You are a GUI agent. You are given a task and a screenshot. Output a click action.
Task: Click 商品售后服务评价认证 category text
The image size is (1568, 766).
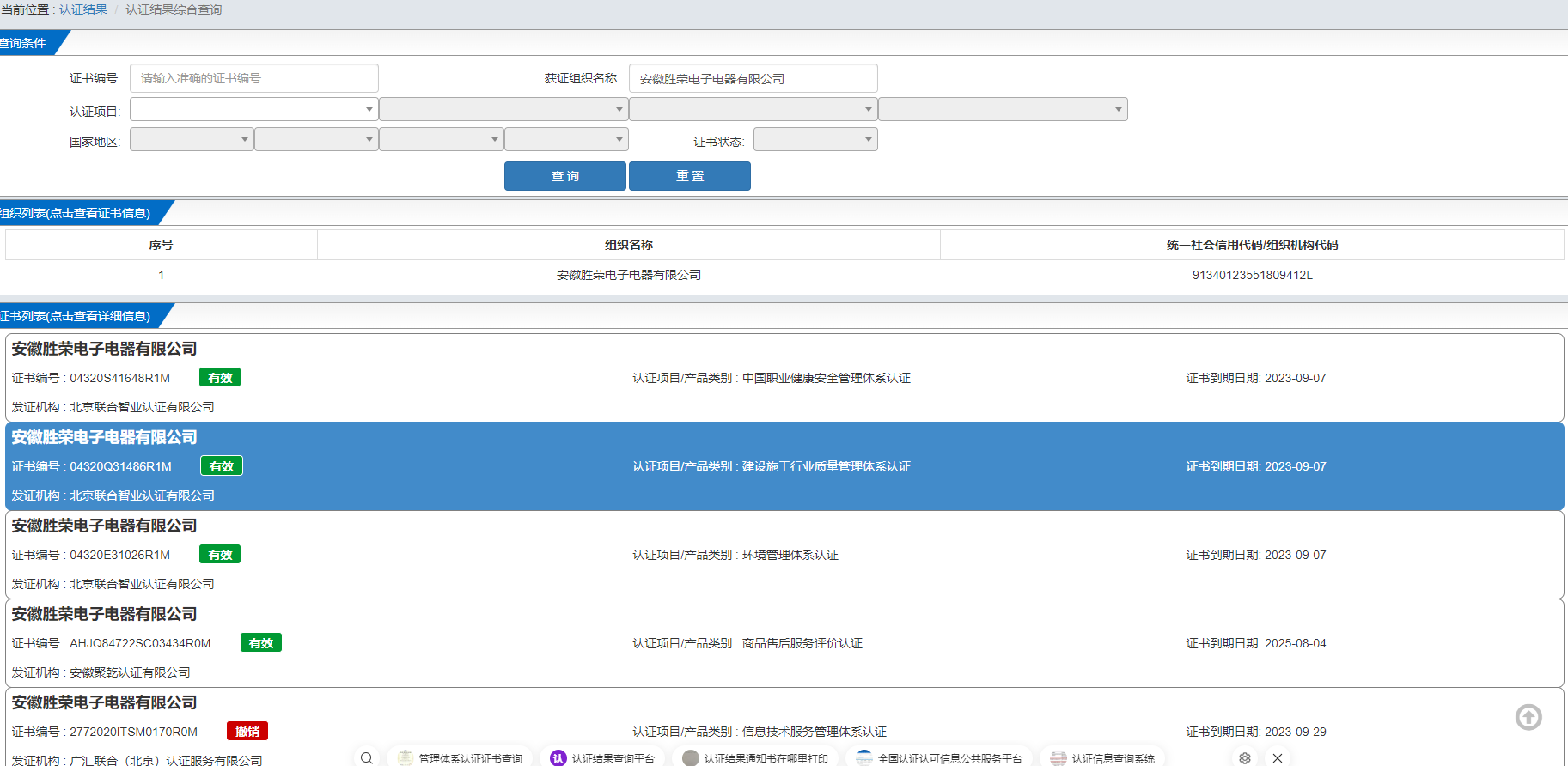[x=802, y=643]
